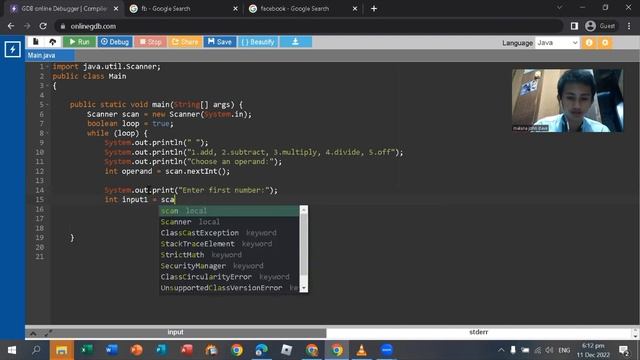640x360 pixels.
Task: Click the Beautify code button
Action: 258,42
